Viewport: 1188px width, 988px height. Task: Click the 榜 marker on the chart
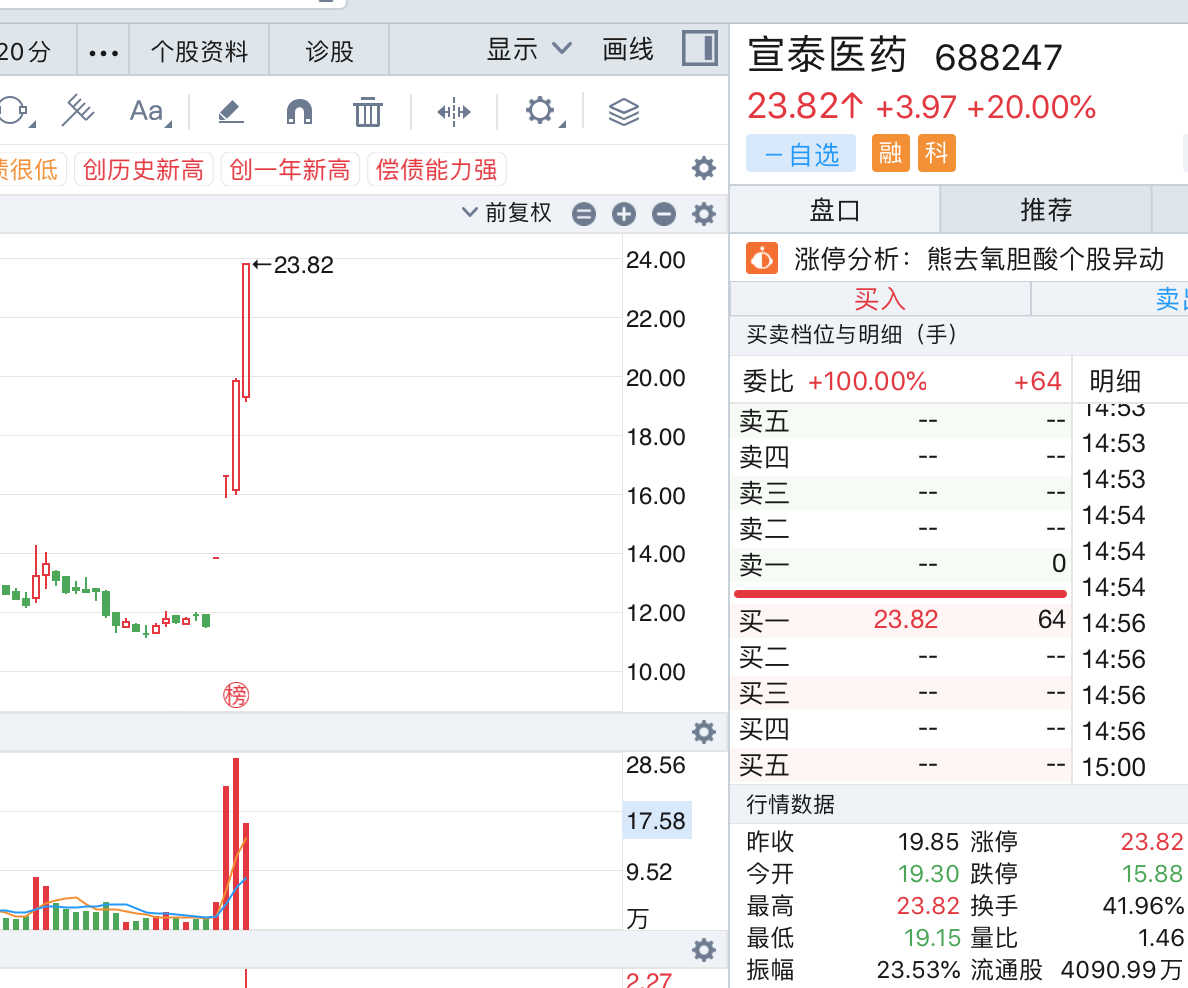237,695
